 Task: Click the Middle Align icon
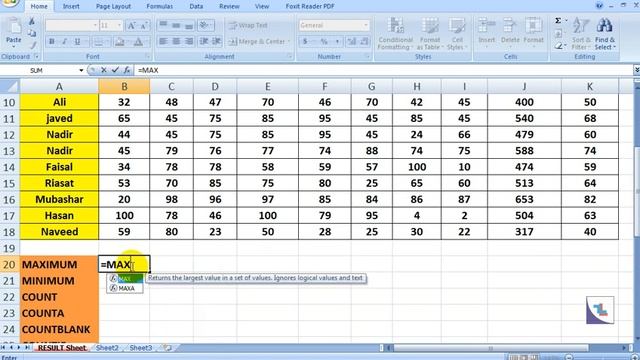click(176, 25)
